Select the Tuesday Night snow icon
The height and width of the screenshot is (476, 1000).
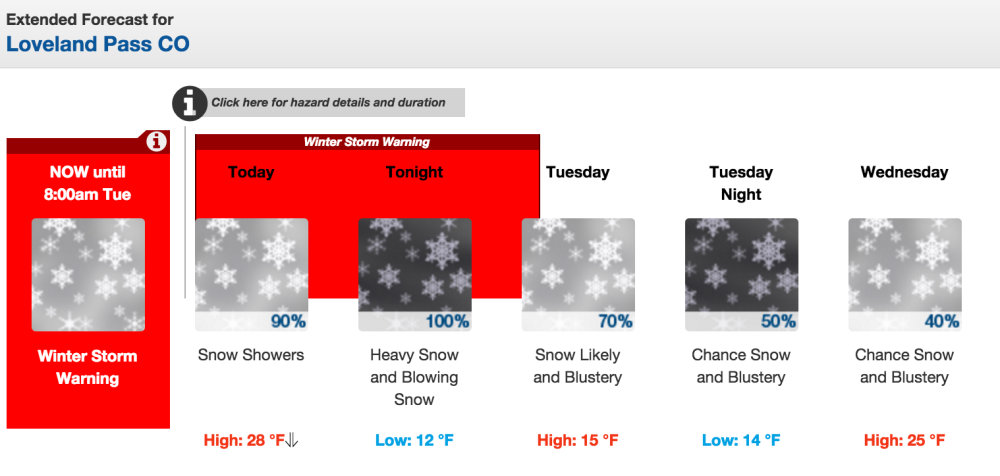pos(741,274)
